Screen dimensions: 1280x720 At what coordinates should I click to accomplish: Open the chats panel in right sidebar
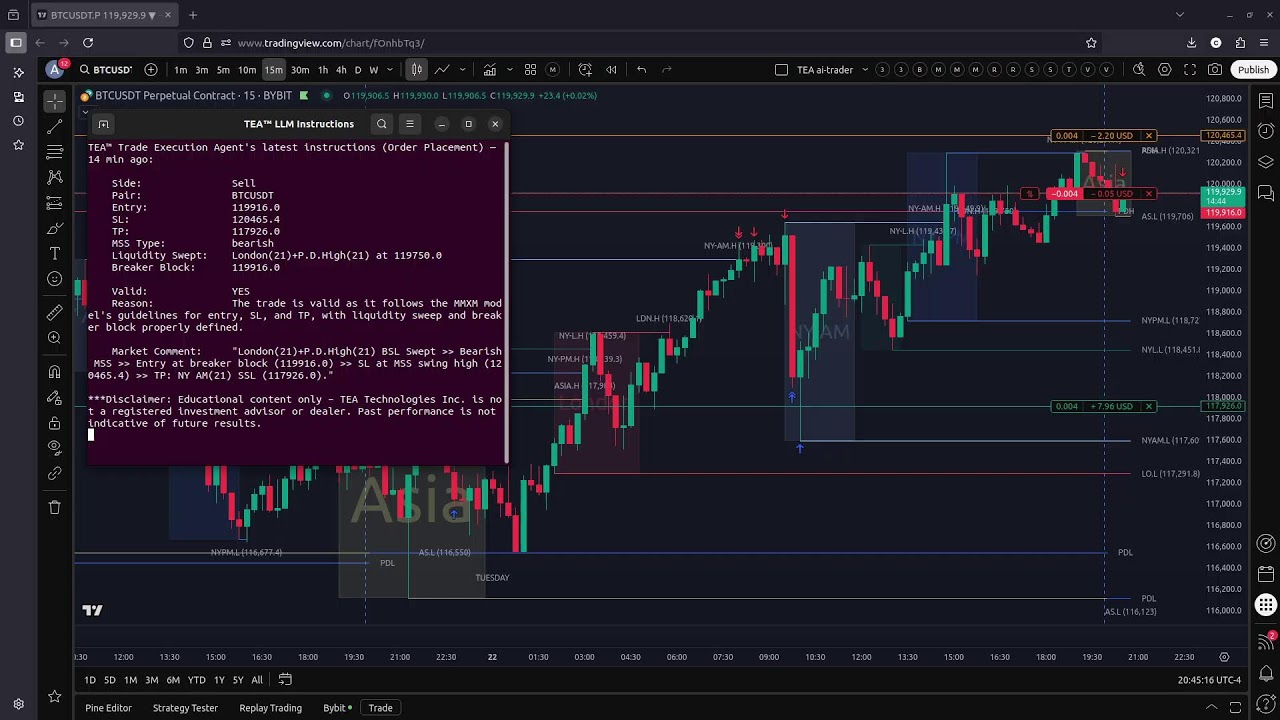(1266, 192)
